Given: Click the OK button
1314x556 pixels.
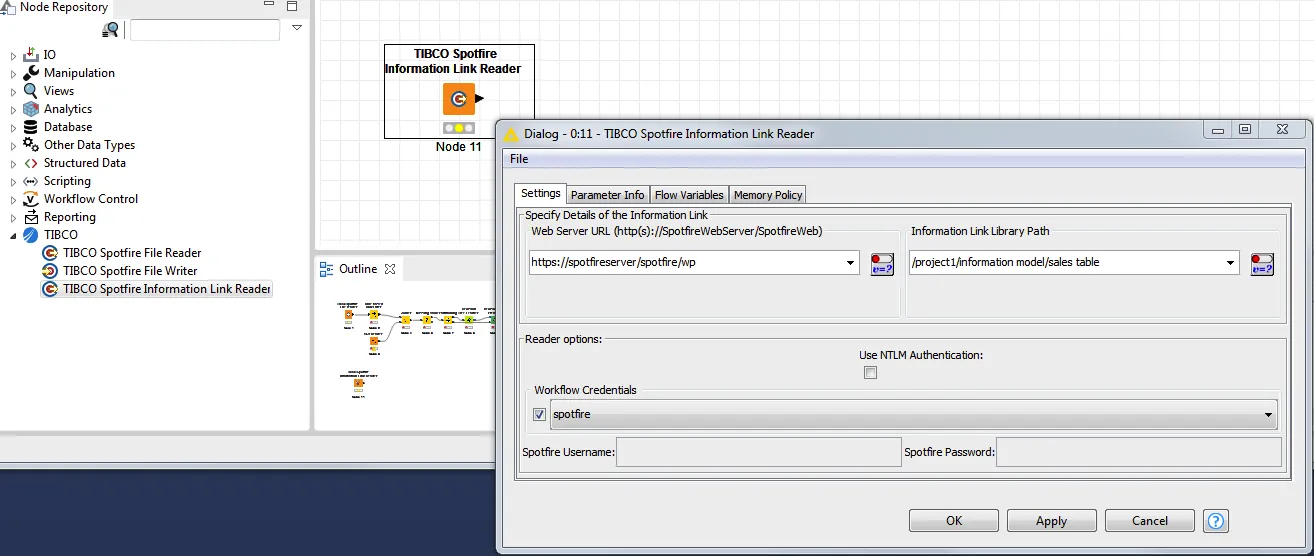Looking at the screenshot, I should click(x=954, y=521).
